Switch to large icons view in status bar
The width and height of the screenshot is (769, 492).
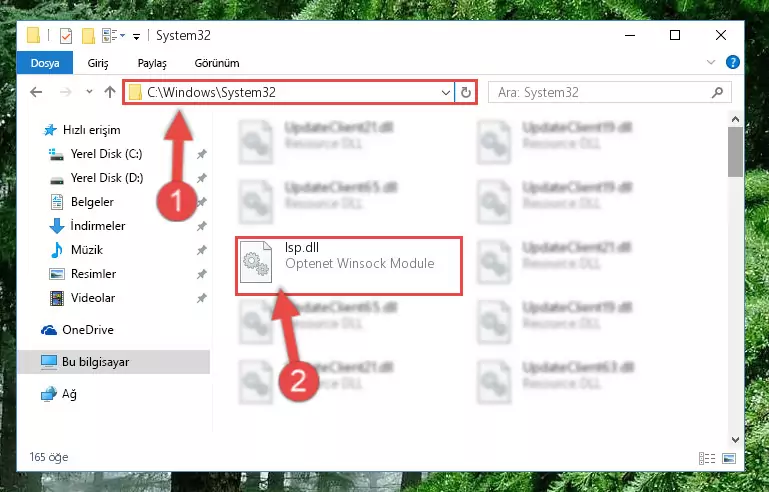[729, 458]
